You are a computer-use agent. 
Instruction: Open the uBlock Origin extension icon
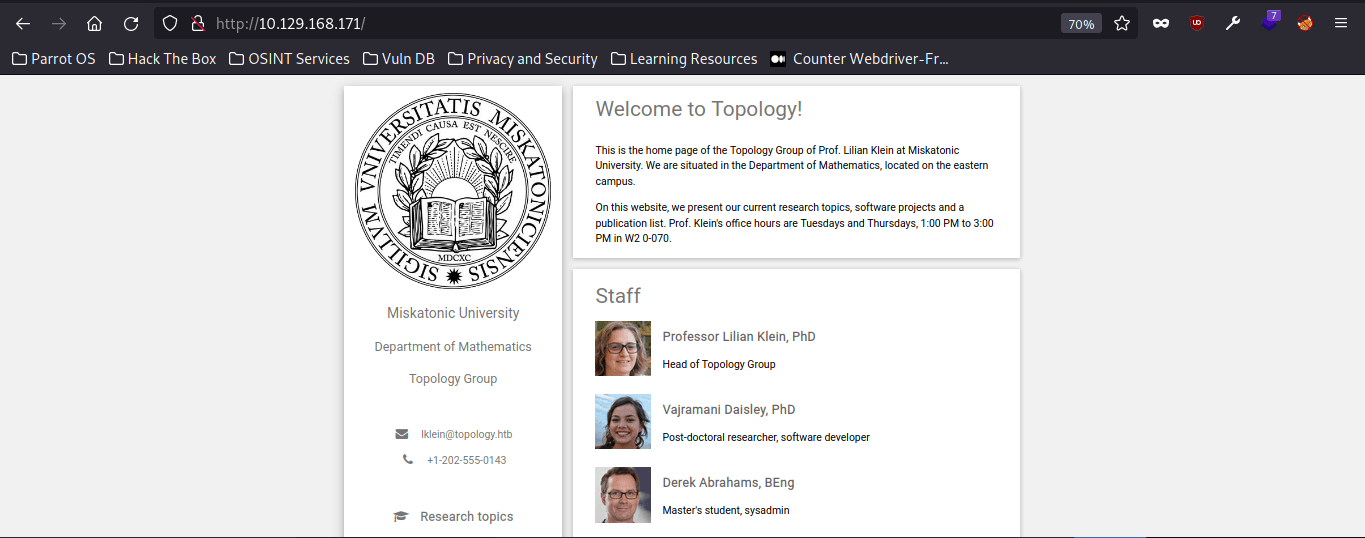point(1197,23)
